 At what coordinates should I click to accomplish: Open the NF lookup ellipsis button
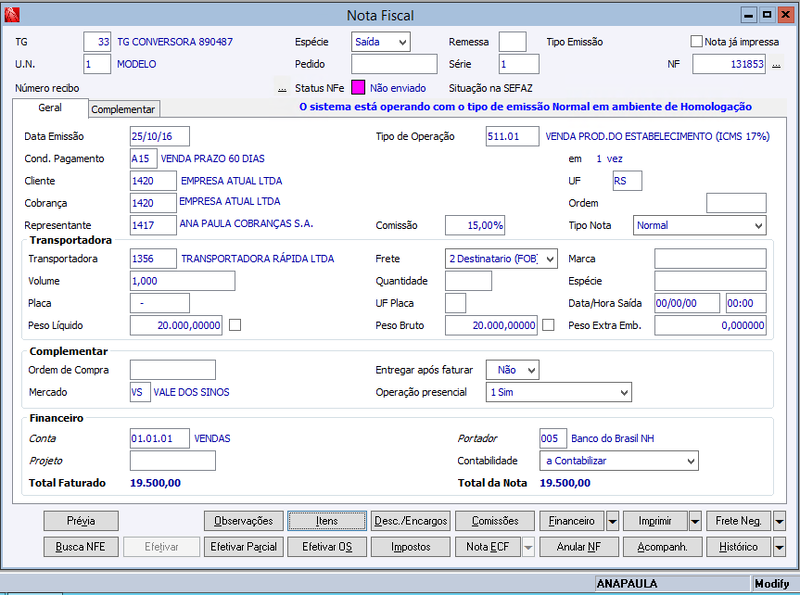coord(776,65)
